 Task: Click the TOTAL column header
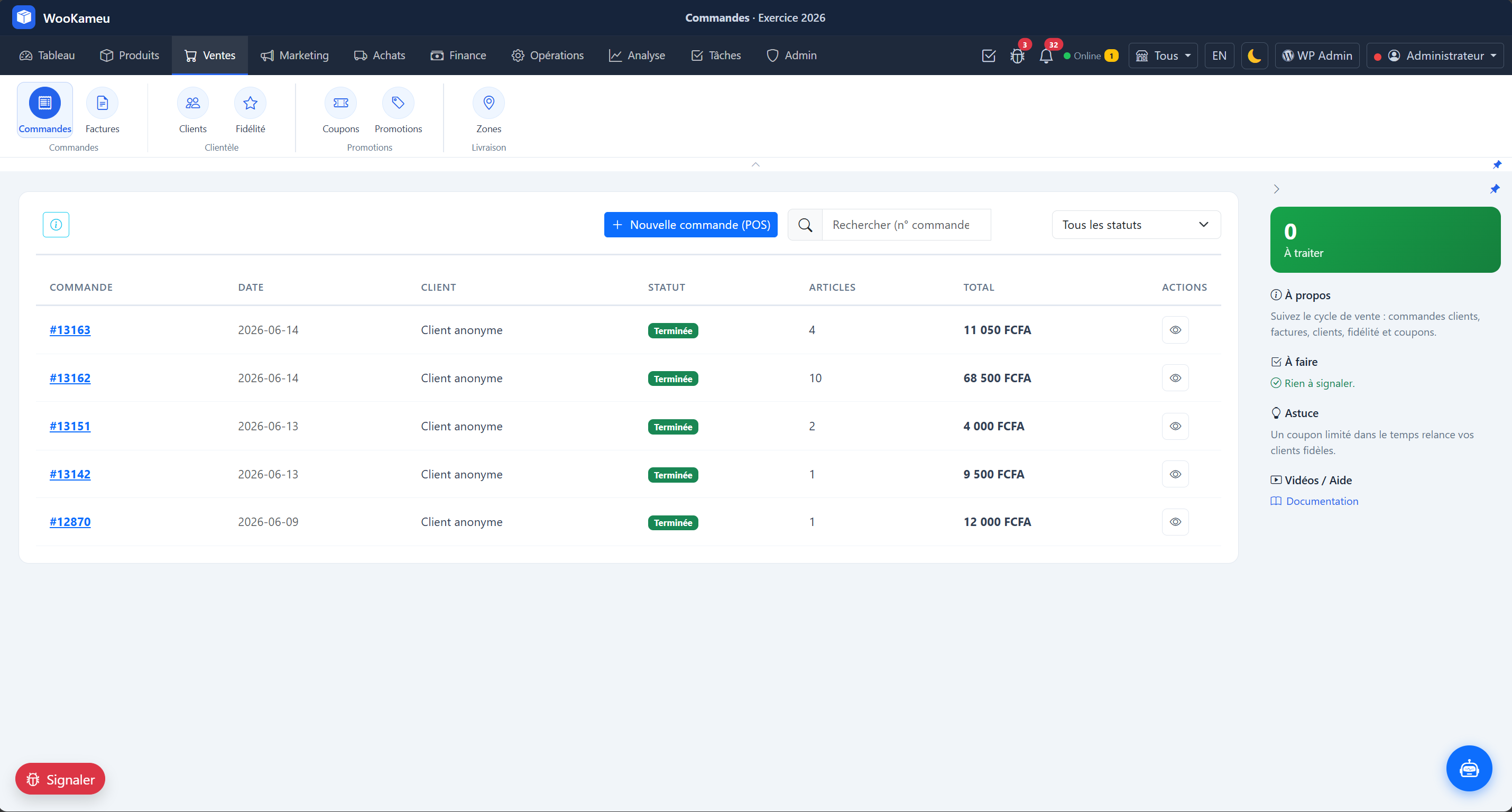click(x=979, y=288)
